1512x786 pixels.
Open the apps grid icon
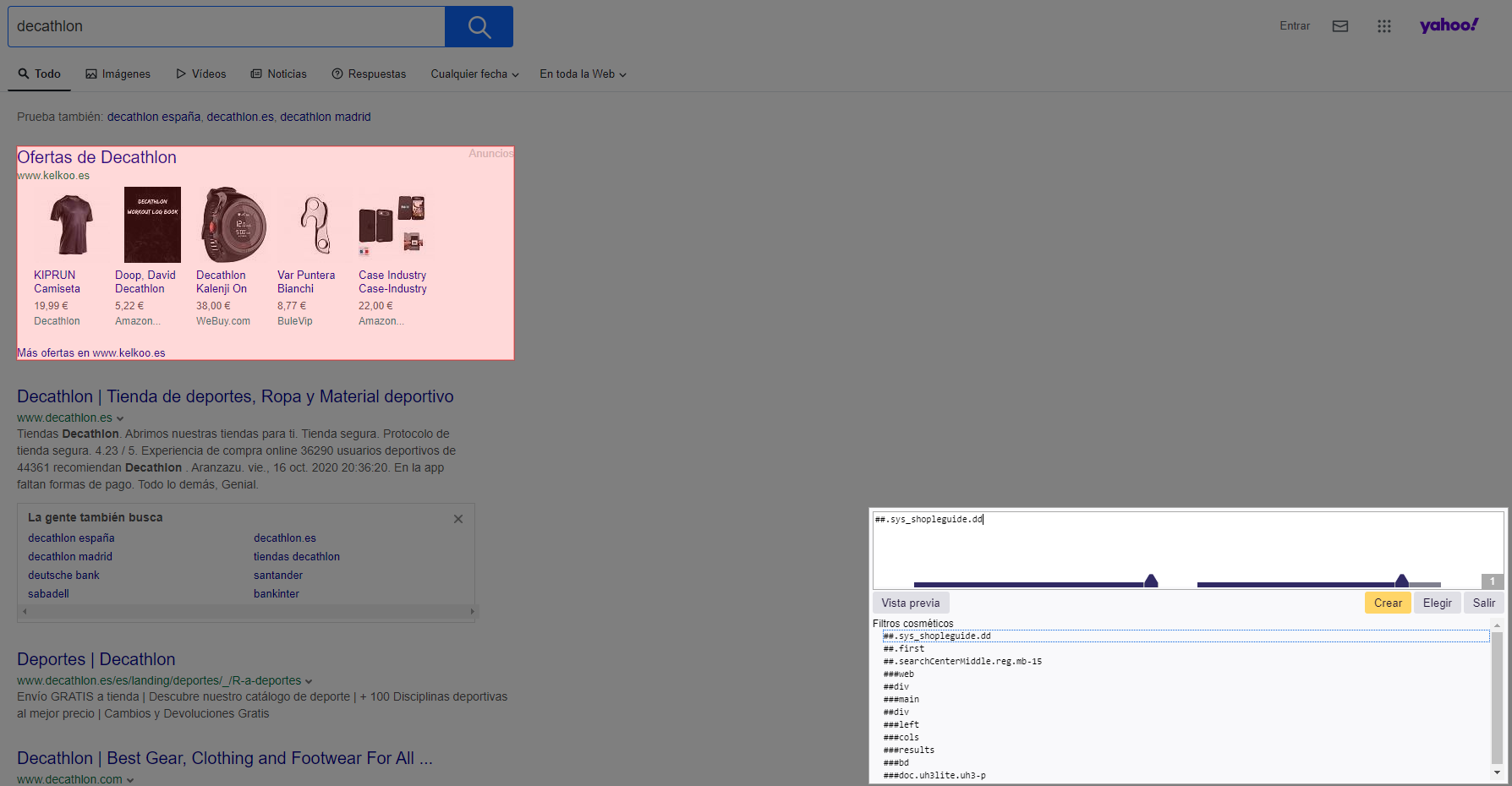[x=1384, y=26]
